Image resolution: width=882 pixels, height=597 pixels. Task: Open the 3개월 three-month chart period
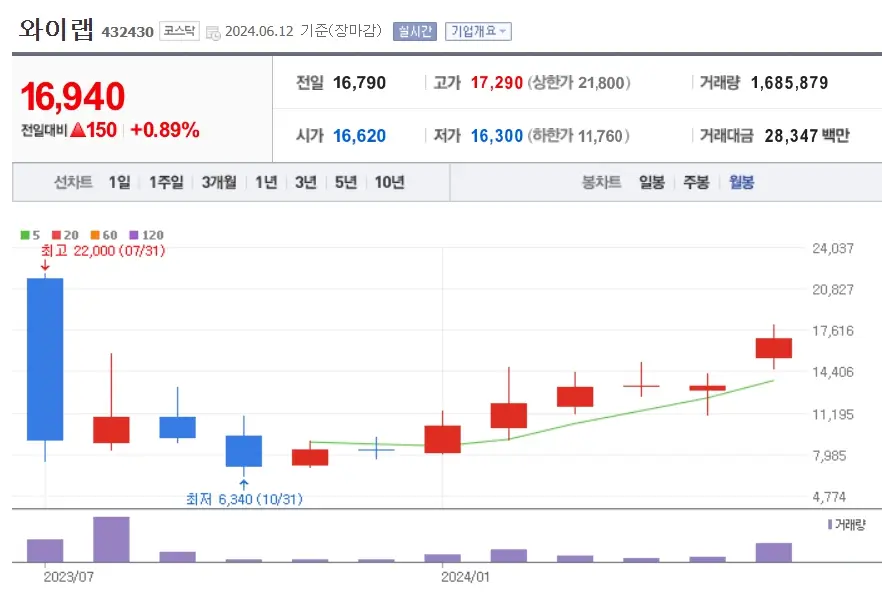pyautogui.click(x=218, y=183)
